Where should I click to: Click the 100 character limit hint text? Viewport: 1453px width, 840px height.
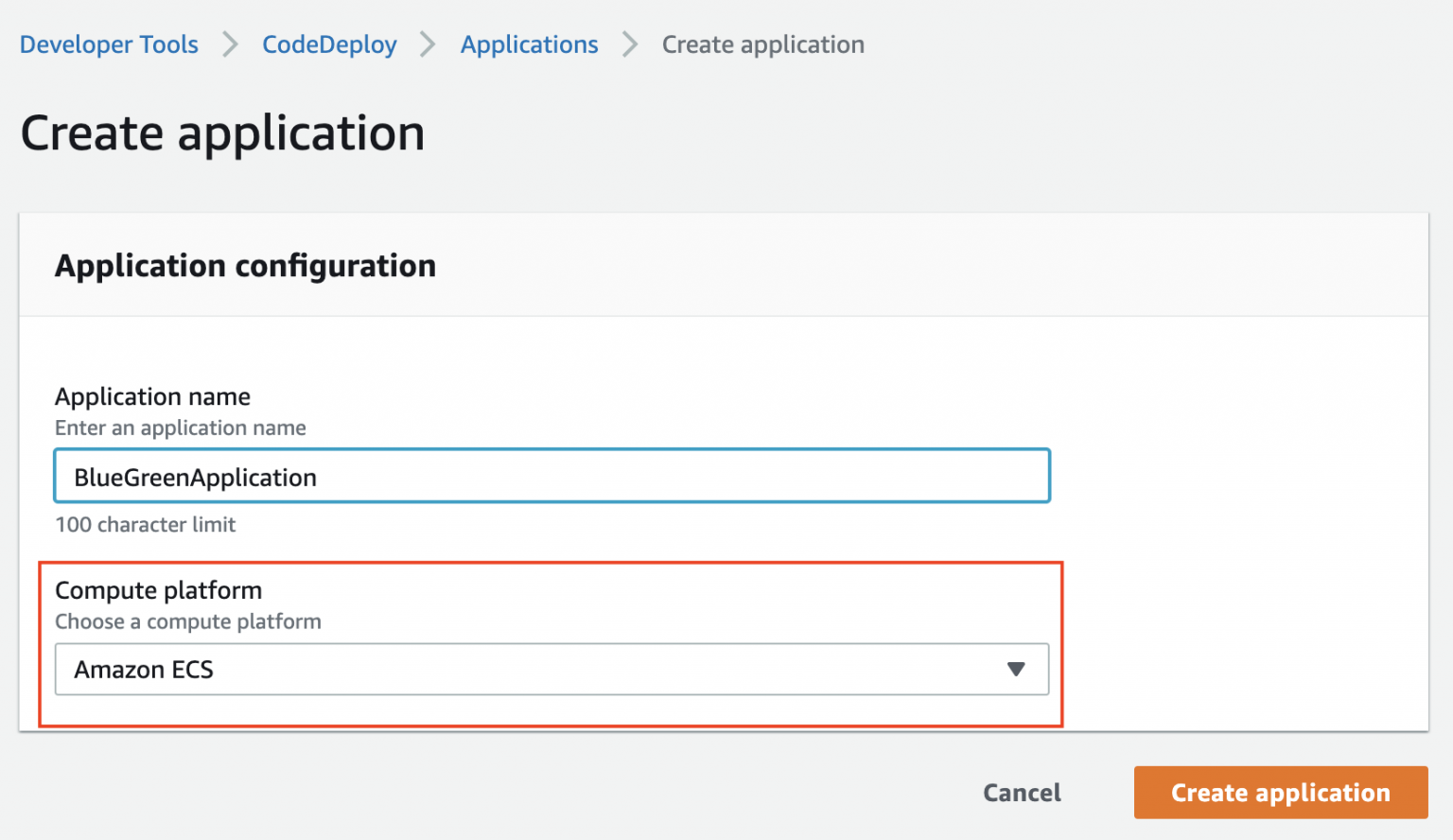pos(145,524)
